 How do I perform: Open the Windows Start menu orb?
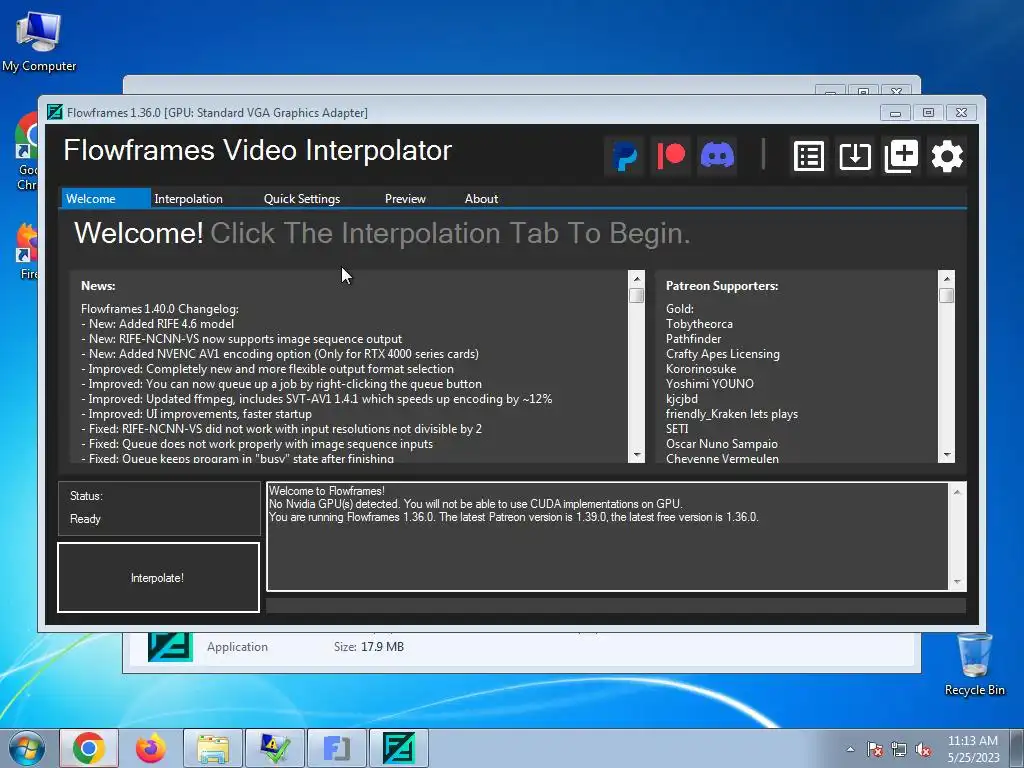click(x=26, y=748)
